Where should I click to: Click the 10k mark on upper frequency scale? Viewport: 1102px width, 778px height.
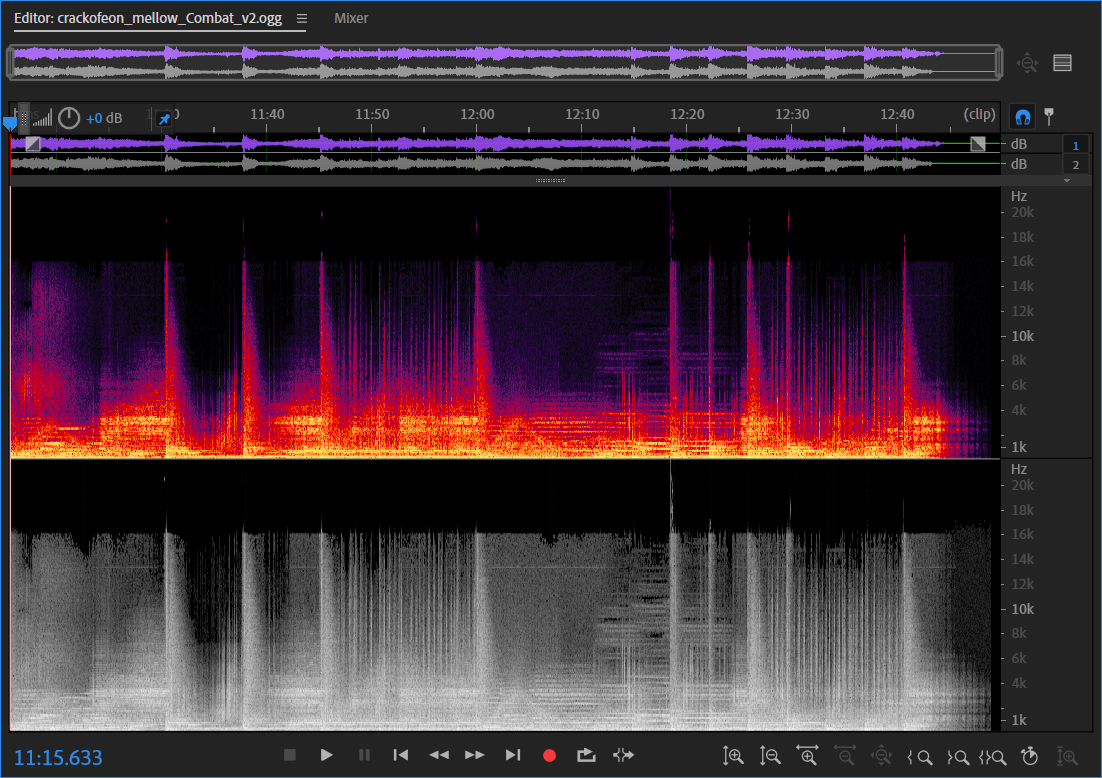click(x=1023, y=336)
